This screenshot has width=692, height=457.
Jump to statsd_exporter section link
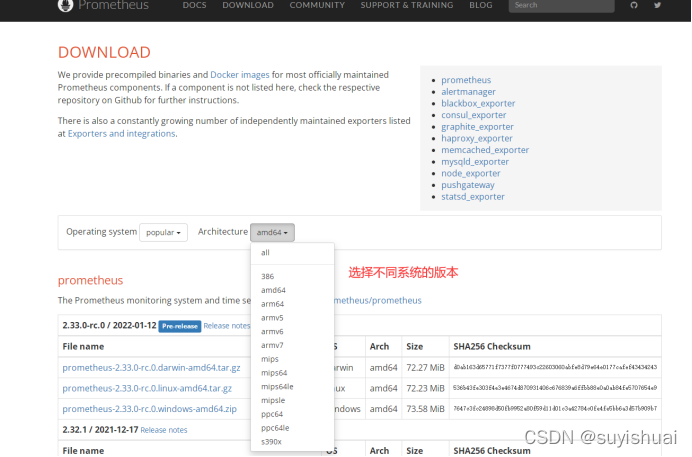(473, 197)
